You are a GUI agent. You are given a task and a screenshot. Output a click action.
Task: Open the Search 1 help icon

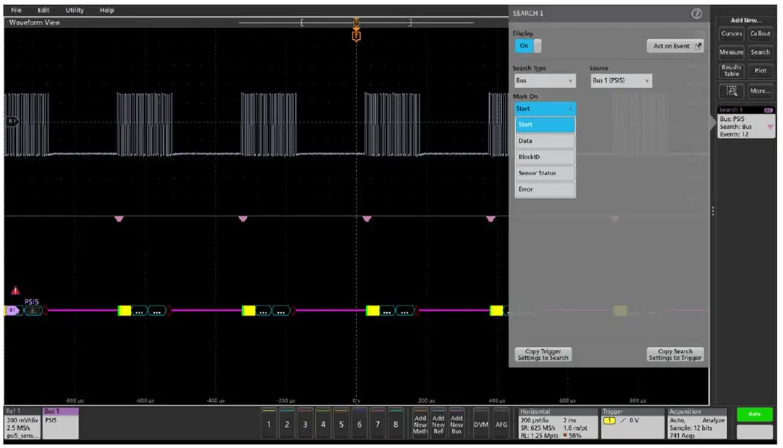coord(696,13)
